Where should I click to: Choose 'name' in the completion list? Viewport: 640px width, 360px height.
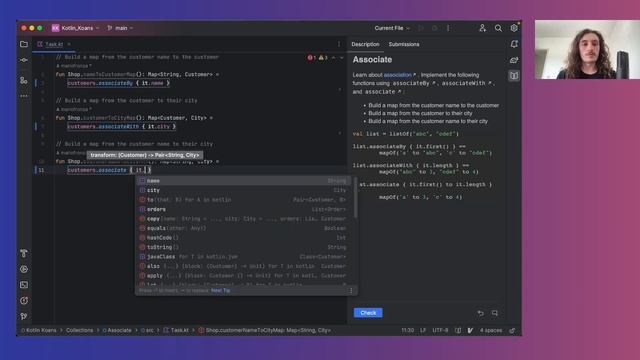[244, 181]
